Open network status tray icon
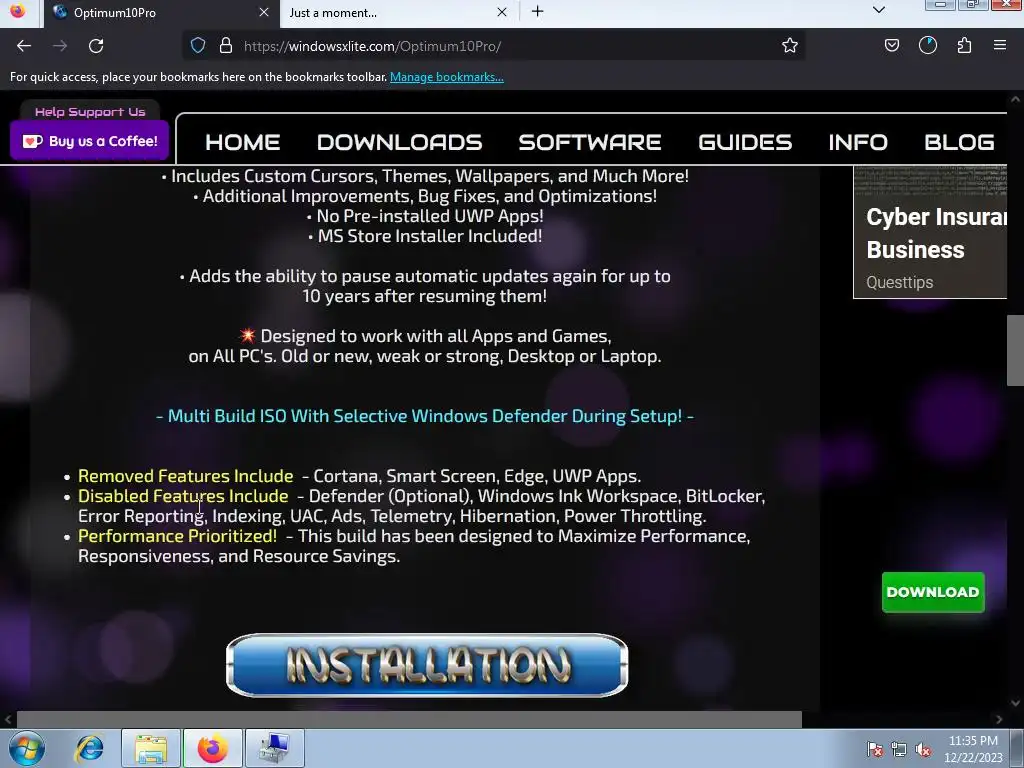1024x768 pixels. click(x=899, y=750)
